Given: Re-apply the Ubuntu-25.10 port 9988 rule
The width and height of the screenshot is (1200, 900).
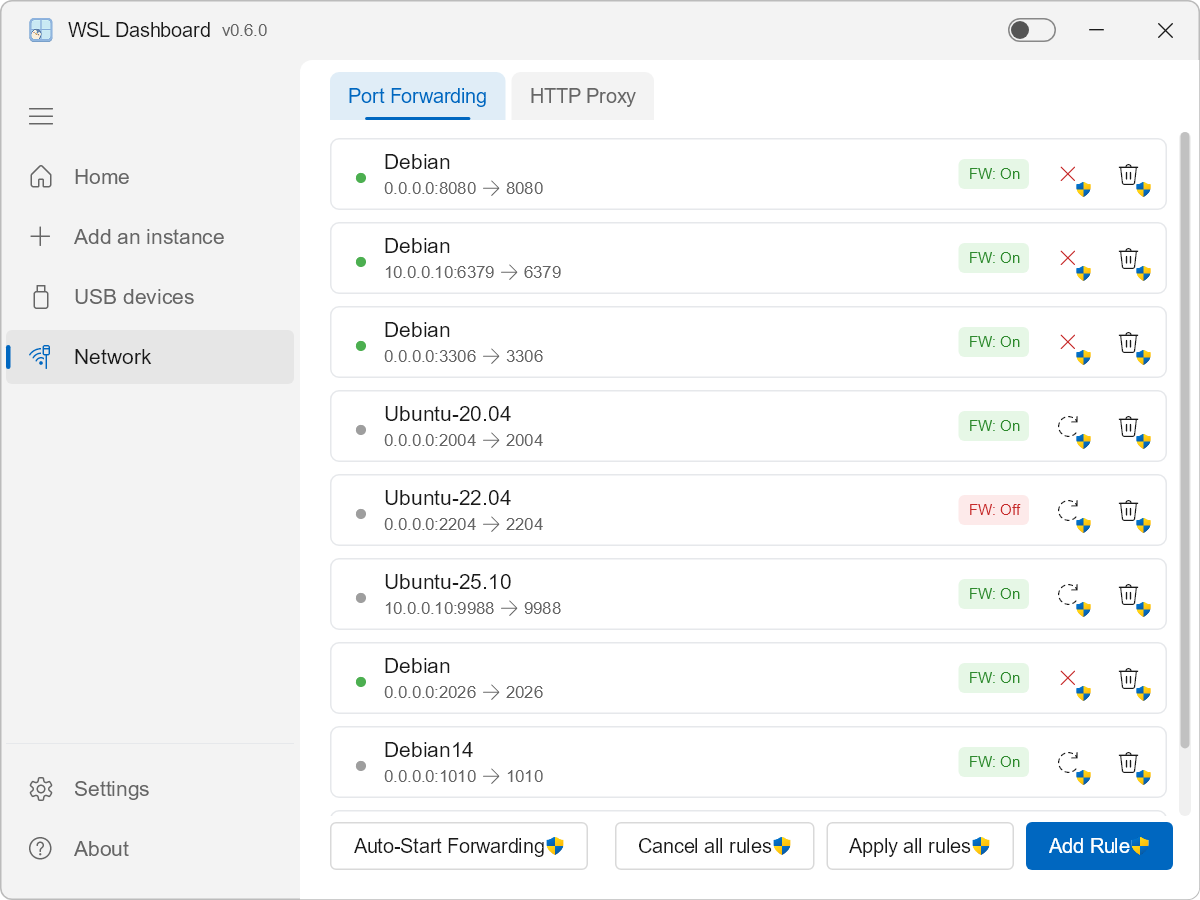Looking at the screenshot, I should coord(1068,595).
